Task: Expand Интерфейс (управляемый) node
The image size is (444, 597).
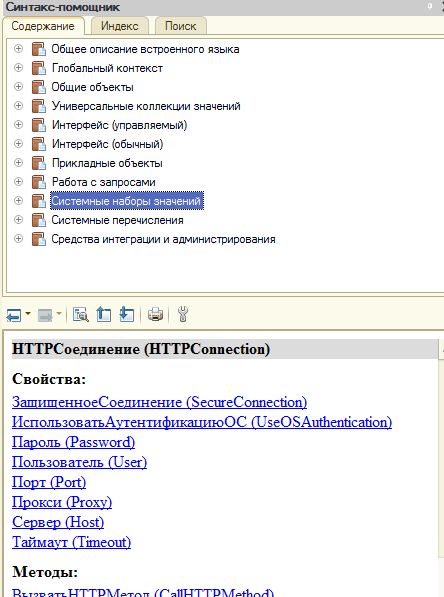Action: pos(18,125)
